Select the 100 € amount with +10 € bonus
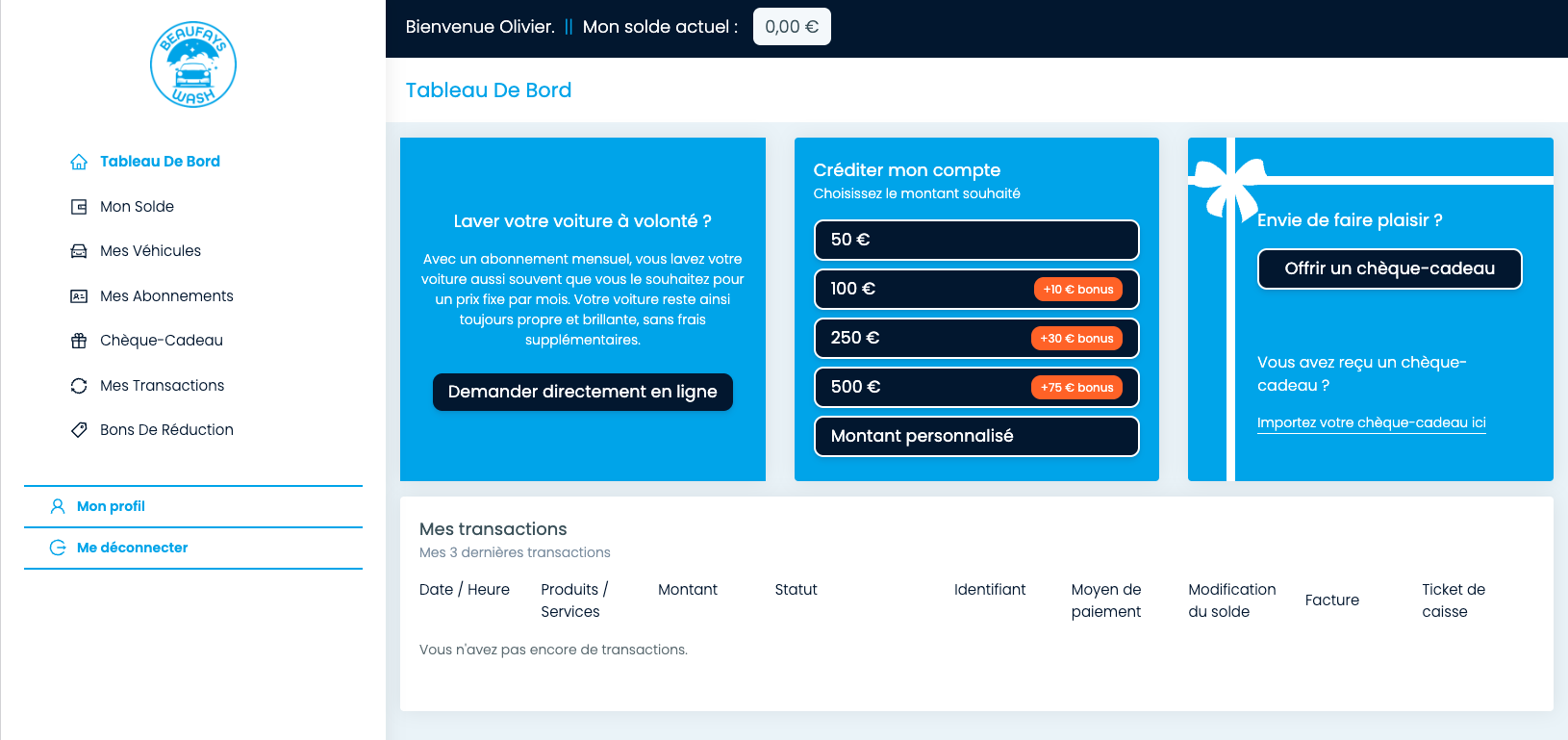The height and width of the screenshot is (740, 1568). 976,289
